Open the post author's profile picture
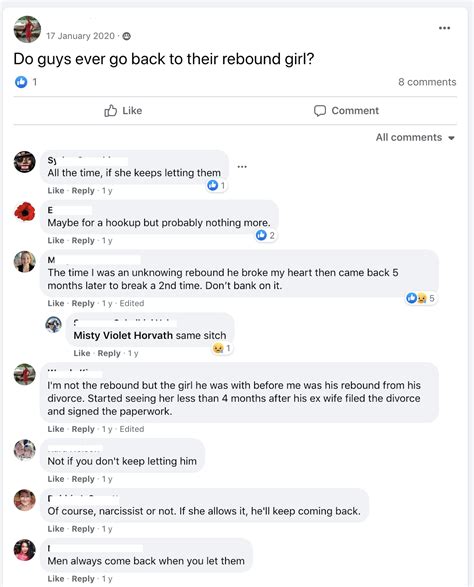This screenshot has width=474, height=587. (27, 29)
